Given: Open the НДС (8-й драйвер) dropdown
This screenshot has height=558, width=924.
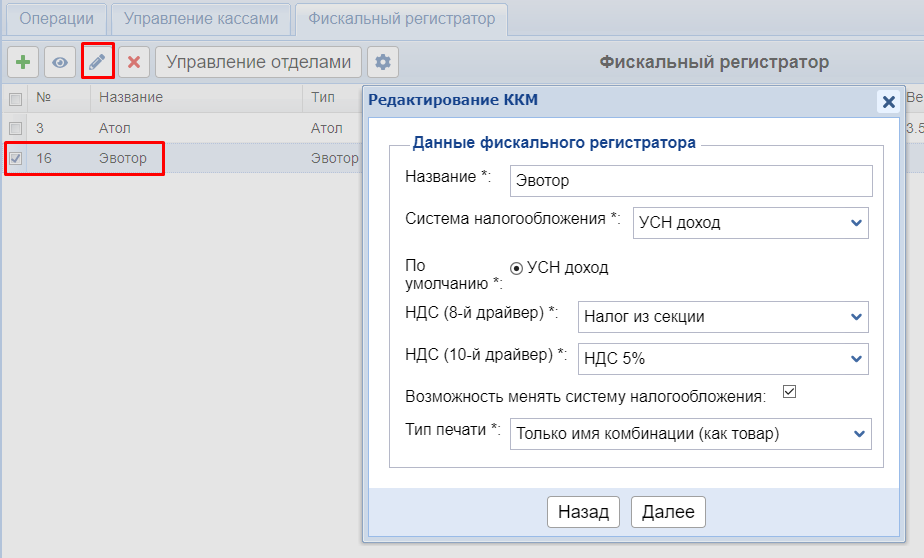Looking at the screenshot, I should [x=723, y=317].
